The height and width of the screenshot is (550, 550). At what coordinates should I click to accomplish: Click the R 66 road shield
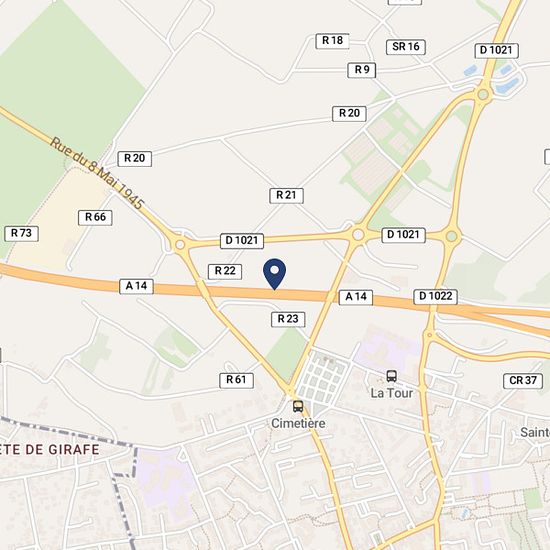click(95, 217)
